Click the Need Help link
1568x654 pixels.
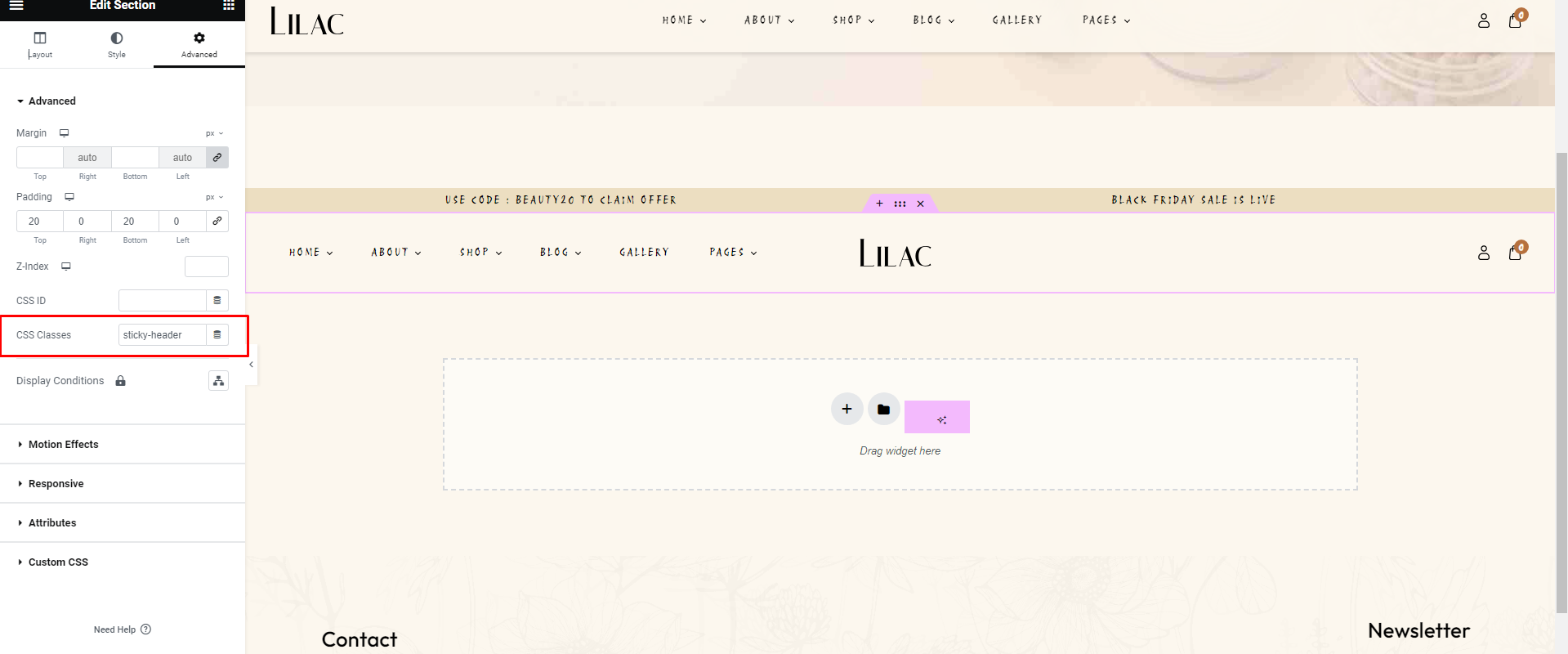(x=123, y=629)
